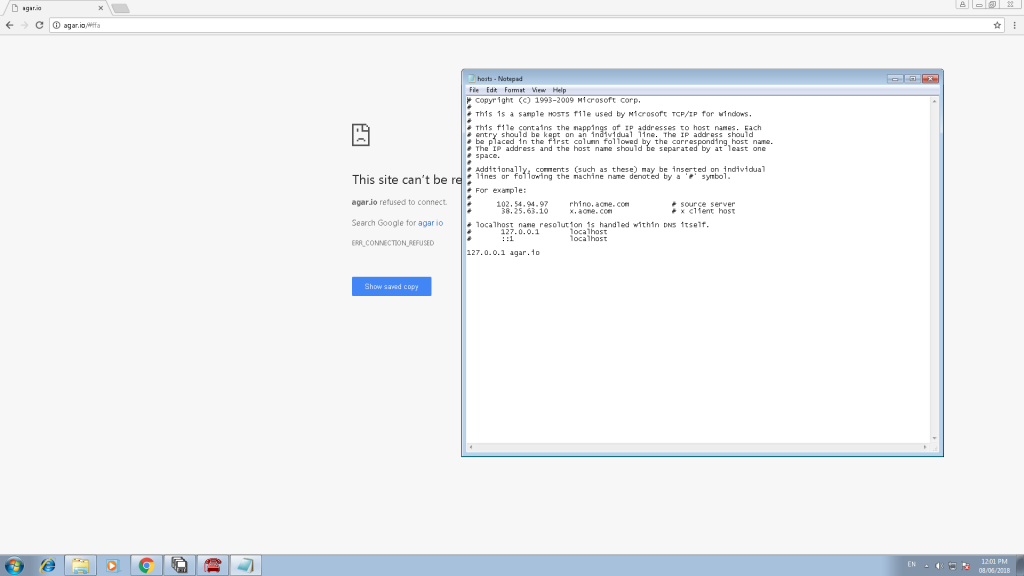Click the Copyright Microsoft Corp. line
The image size is (1024, 576).
(554, 100)
